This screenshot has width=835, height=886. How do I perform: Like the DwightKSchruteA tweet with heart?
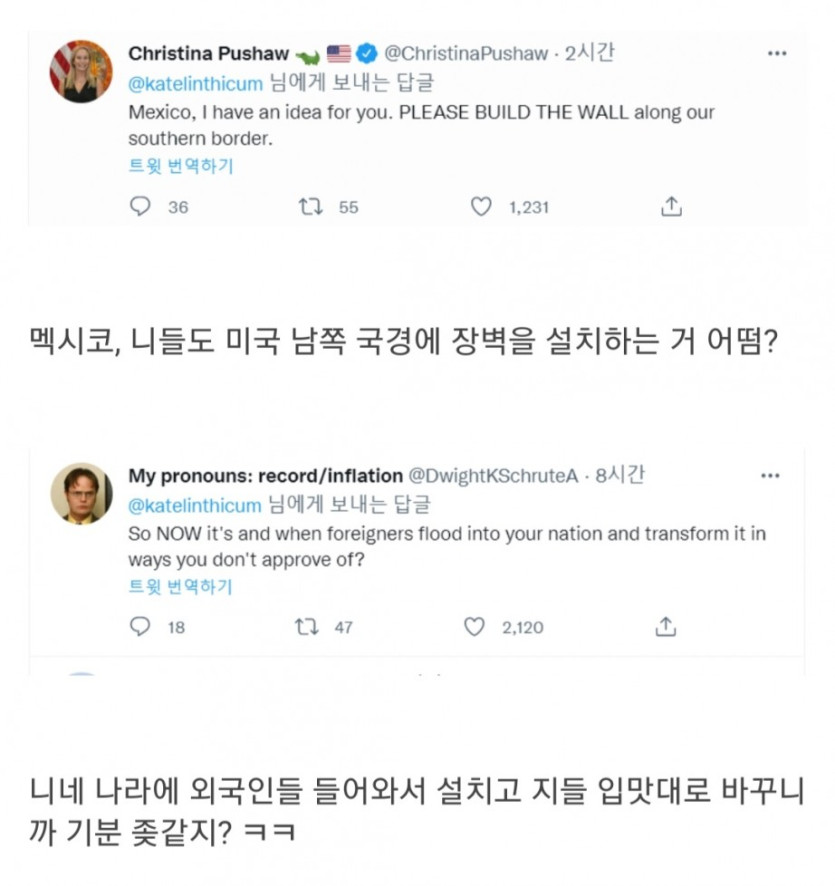tap(476, 627)
